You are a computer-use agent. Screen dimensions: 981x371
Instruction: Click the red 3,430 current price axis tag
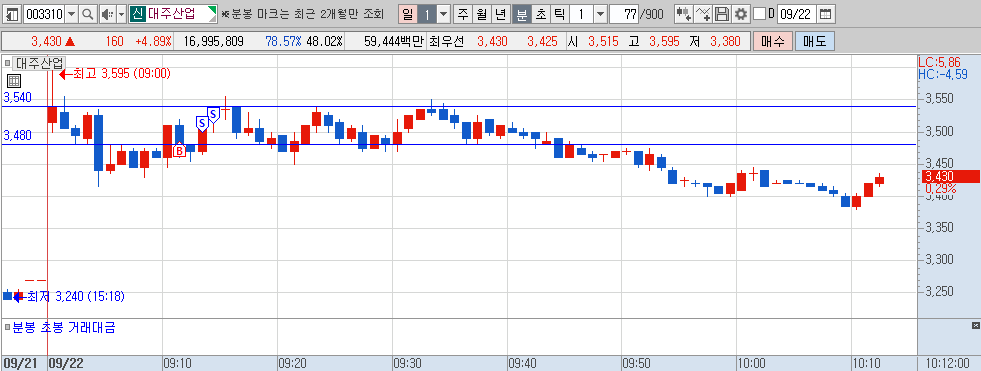(951, 176)
